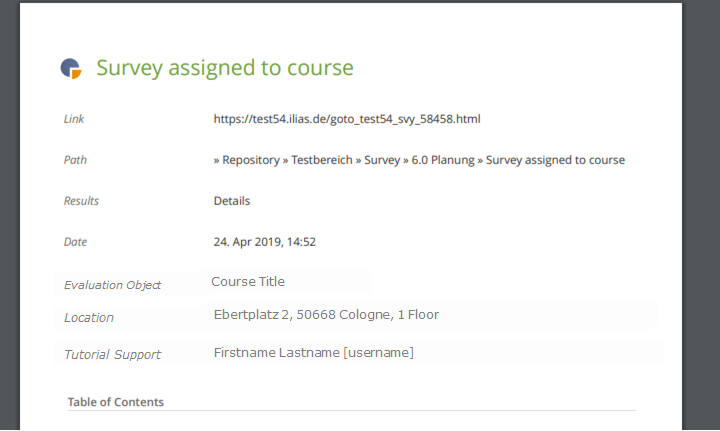Click the Location field label
The height and width of the screenshot is (431, 720).
click(x=89, y=318)
